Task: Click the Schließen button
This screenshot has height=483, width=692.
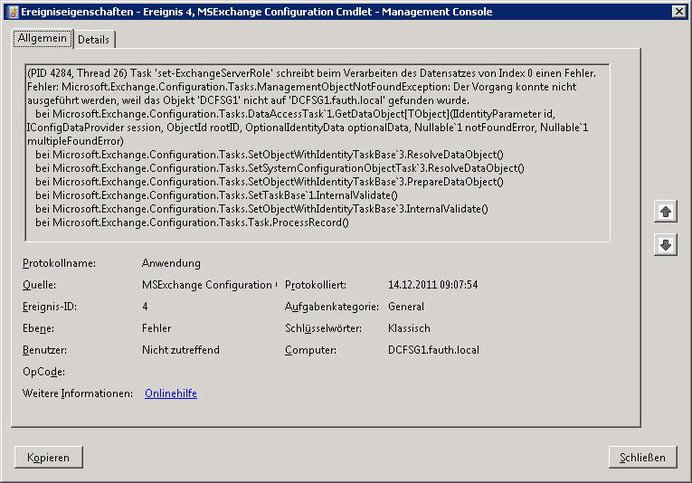Action: point(643,457)
